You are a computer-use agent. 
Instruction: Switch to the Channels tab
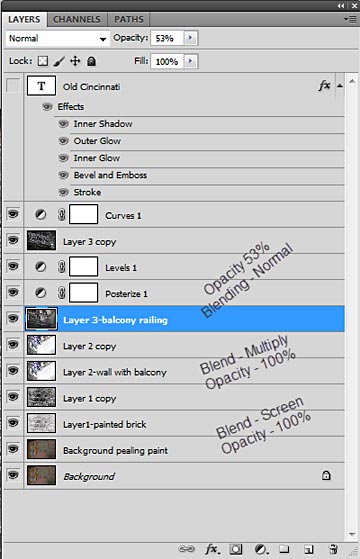tap(77, 19)
